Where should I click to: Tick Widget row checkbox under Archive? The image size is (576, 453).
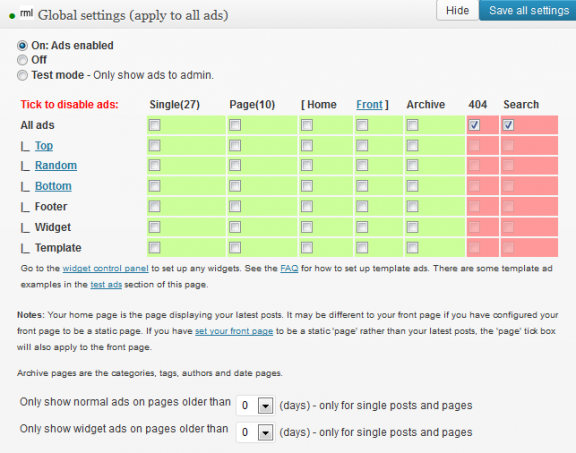click(413, 227)
